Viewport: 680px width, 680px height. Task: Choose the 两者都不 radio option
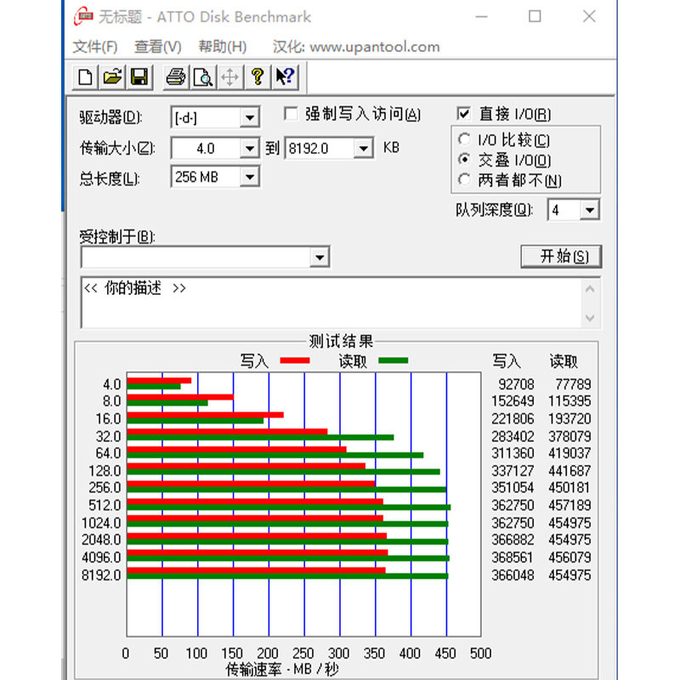pos(464,180)
